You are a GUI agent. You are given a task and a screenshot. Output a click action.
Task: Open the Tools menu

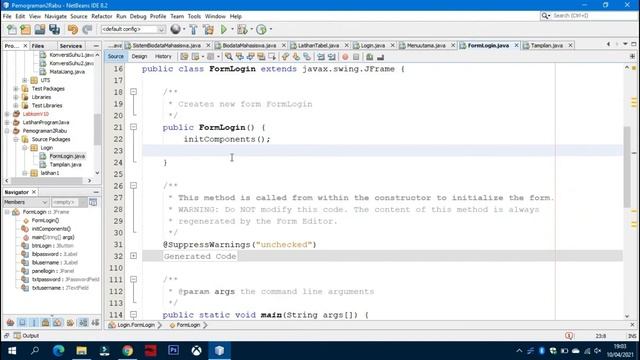194,16
